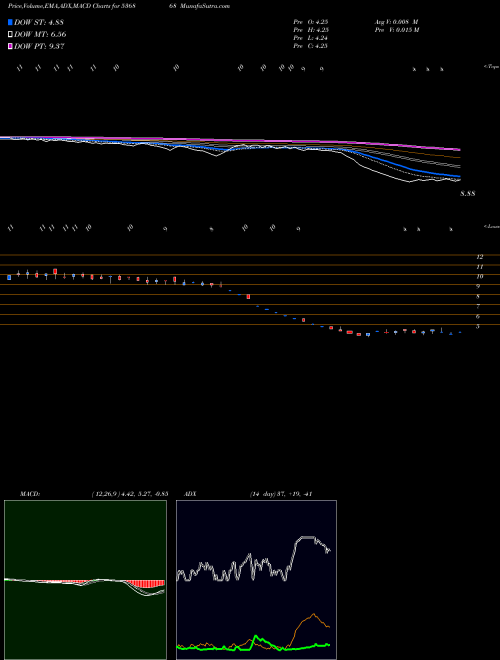Viewport: 500px width, 660px height.
Task: Click the price axis label 7
Action: tap(478, 306)
